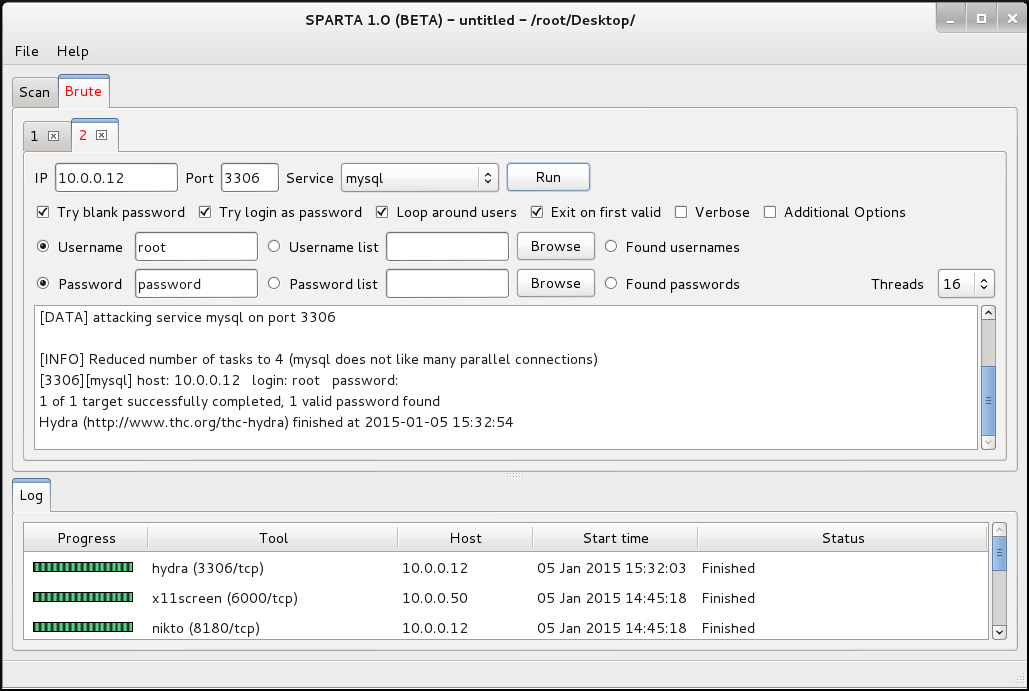This screenshot has width=1029, height=691.
Task: Adjust the Threads spinner arrows
Action: coord(984,283)
